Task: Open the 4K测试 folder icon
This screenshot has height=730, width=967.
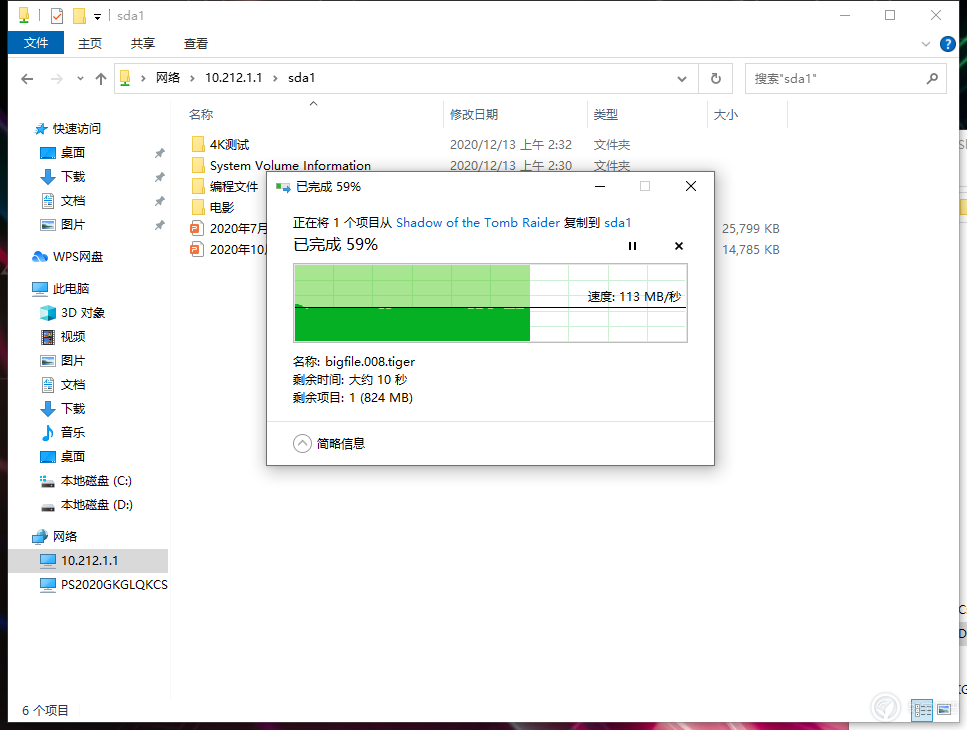Action: click(x=198, y=144)
